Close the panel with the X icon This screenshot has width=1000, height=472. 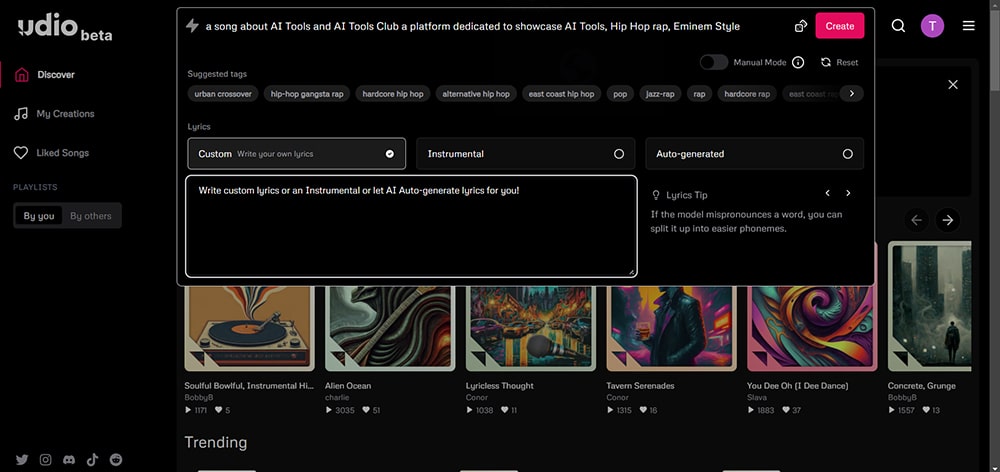point(953,84)
